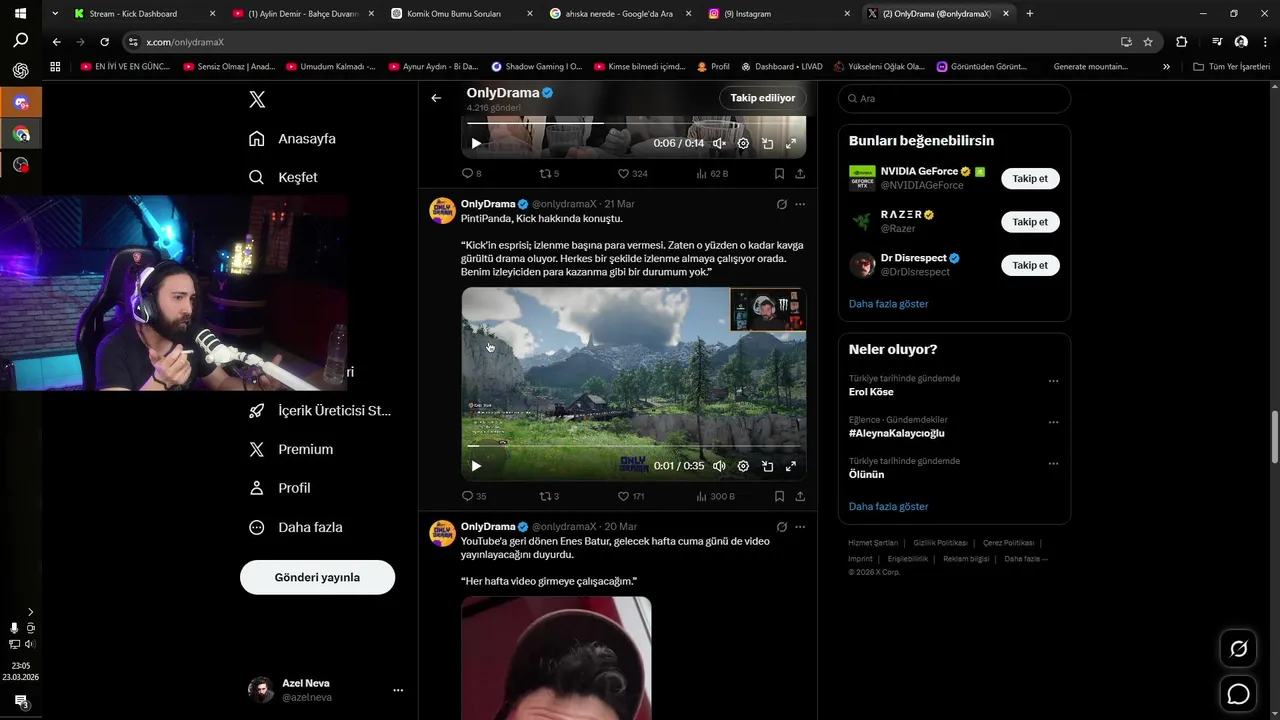View analytics for the 62 B views post
Viewport: 1280px width, 720px height.
712,173
